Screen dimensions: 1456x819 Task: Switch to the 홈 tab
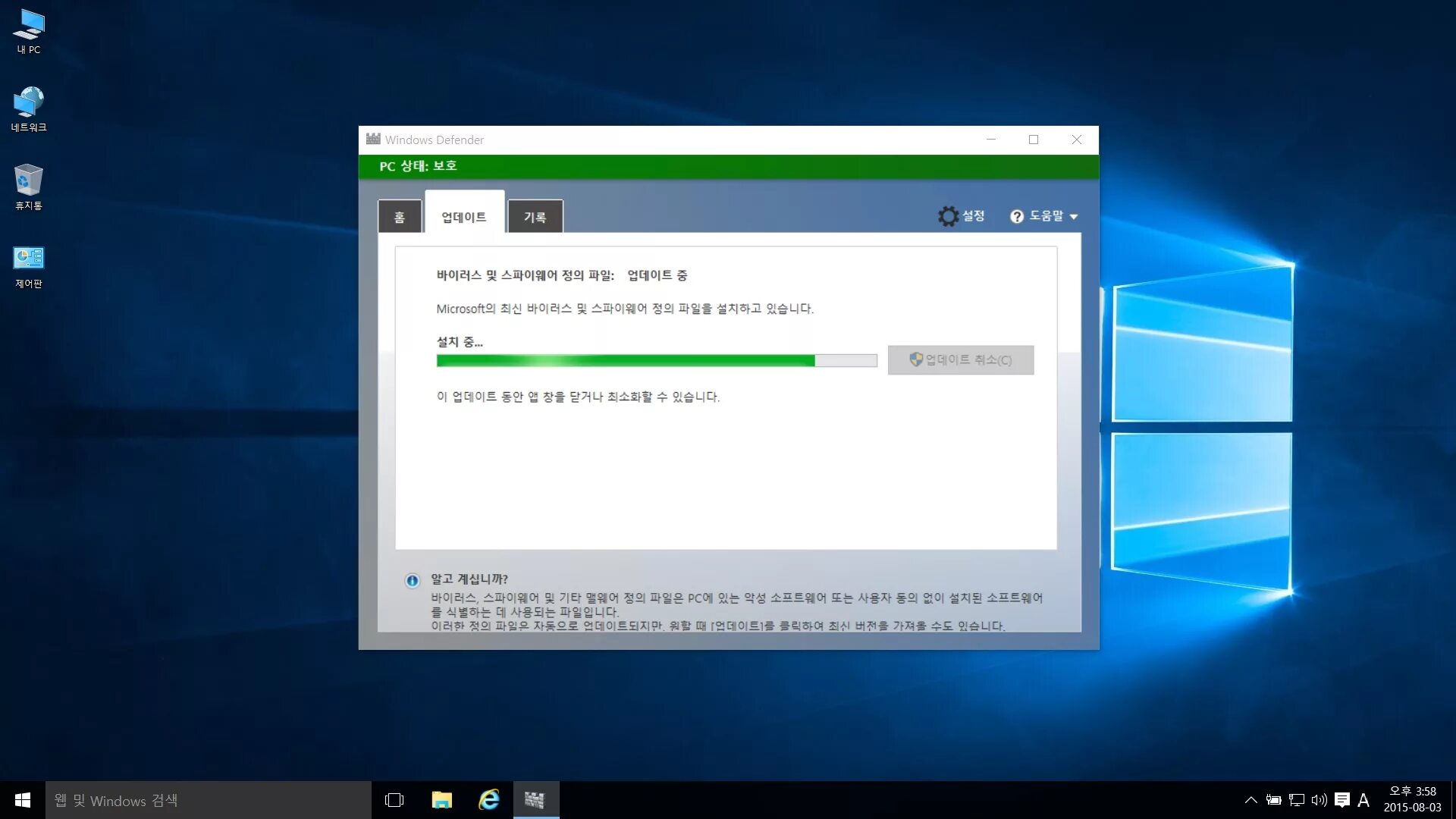[x=400, y=218]
